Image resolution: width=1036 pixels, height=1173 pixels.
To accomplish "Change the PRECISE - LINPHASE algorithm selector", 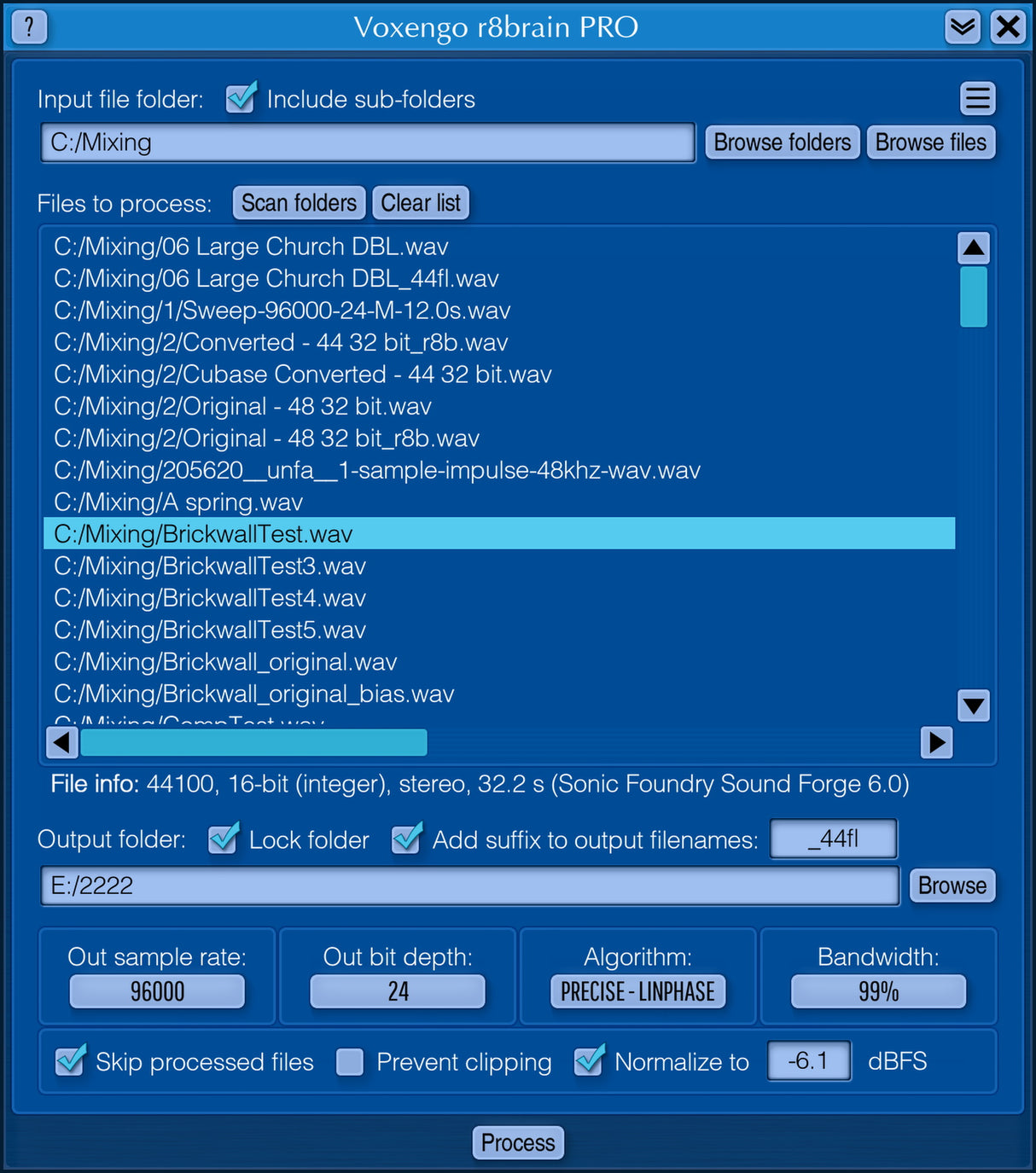I will coord(637,991).
